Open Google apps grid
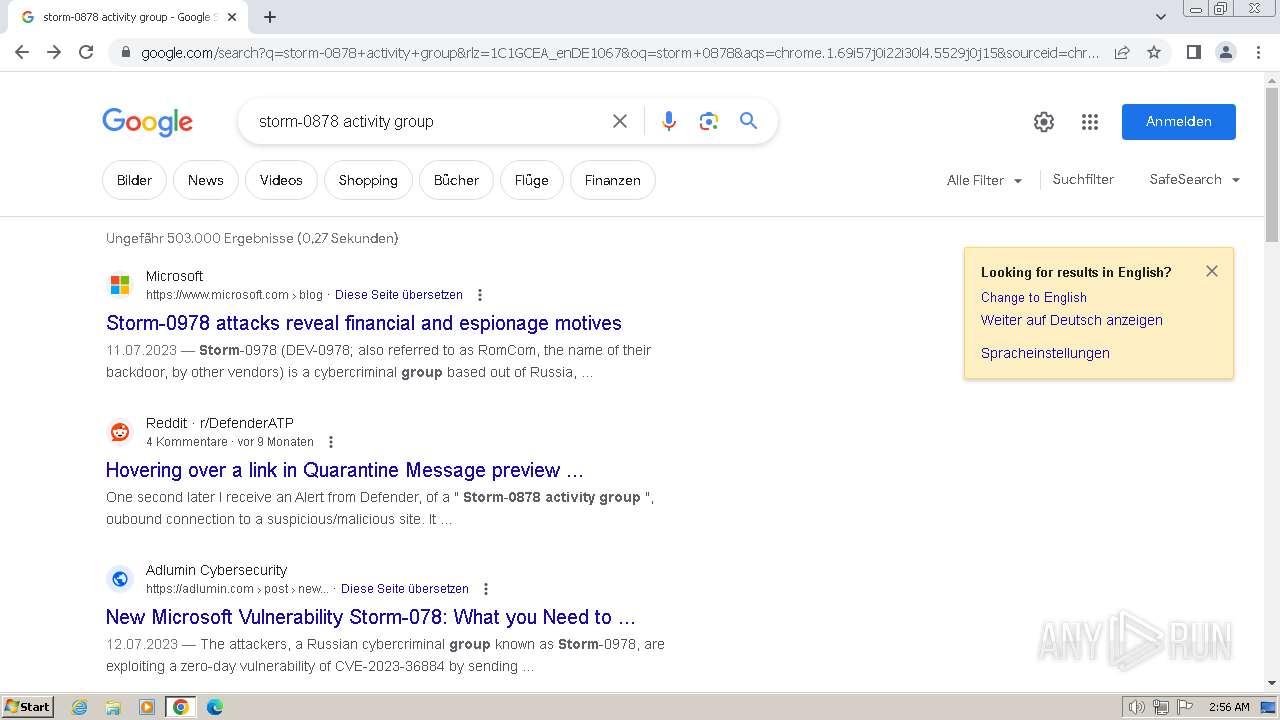 [x=1090, y=122]
